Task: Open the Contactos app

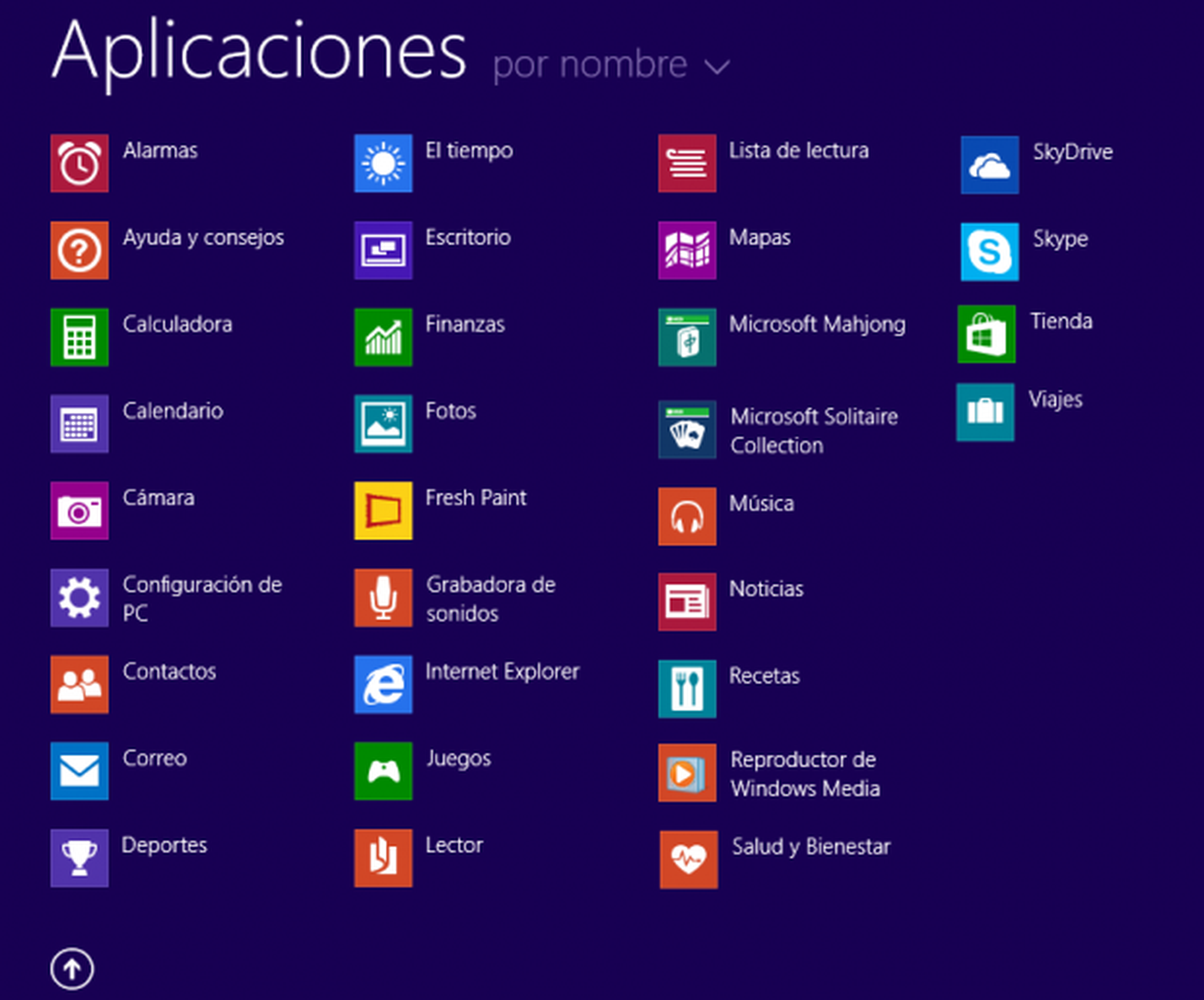Action: [x=79, y=684]
